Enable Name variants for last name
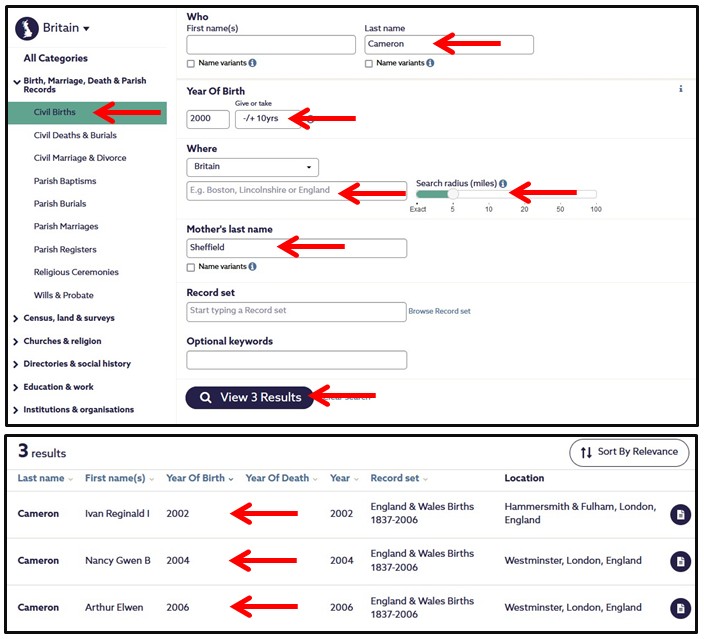This screenshot has height=639, width=704. [369, 63]
